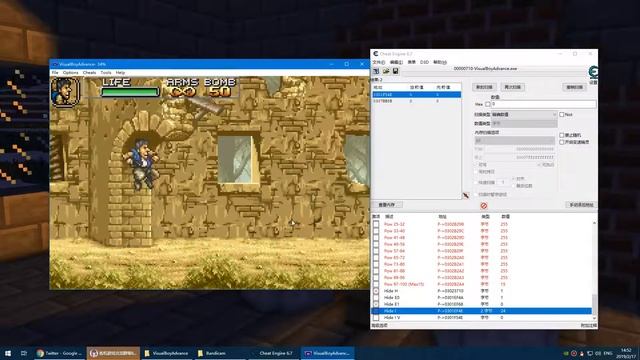Open Tools menu in VisualBoyAdvance

pos(106,73)
